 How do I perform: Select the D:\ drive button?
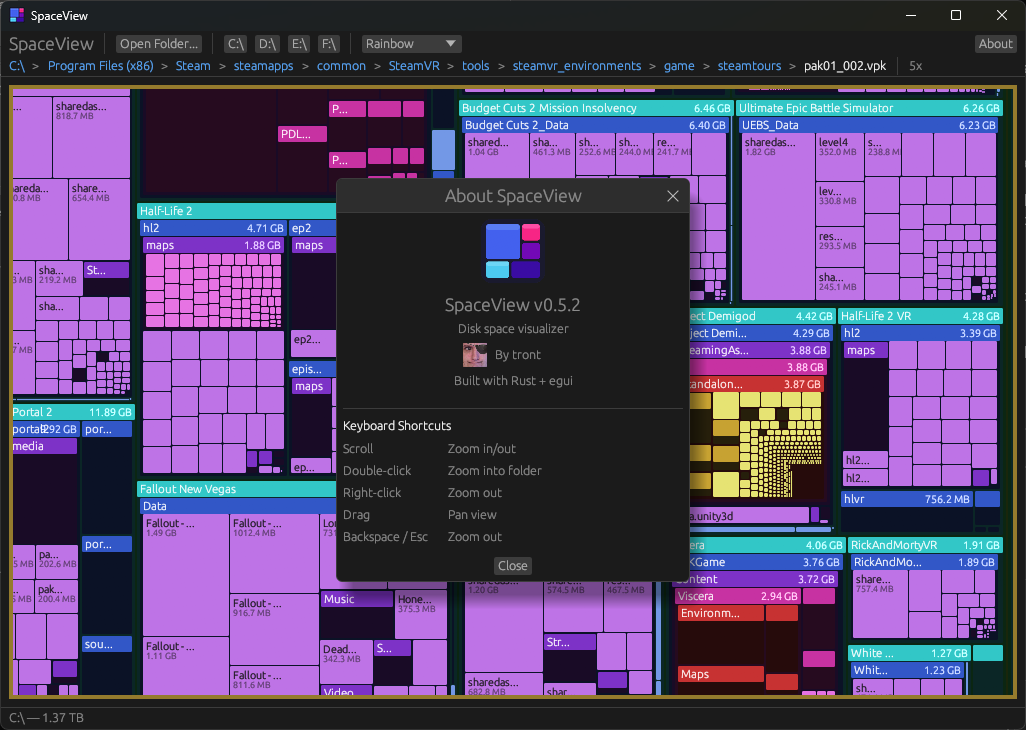[267, 43]
